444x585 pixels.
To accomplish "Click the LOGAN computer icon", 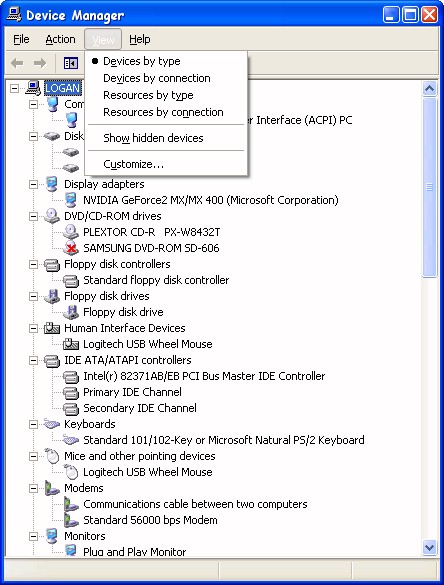I will [34, 88].
